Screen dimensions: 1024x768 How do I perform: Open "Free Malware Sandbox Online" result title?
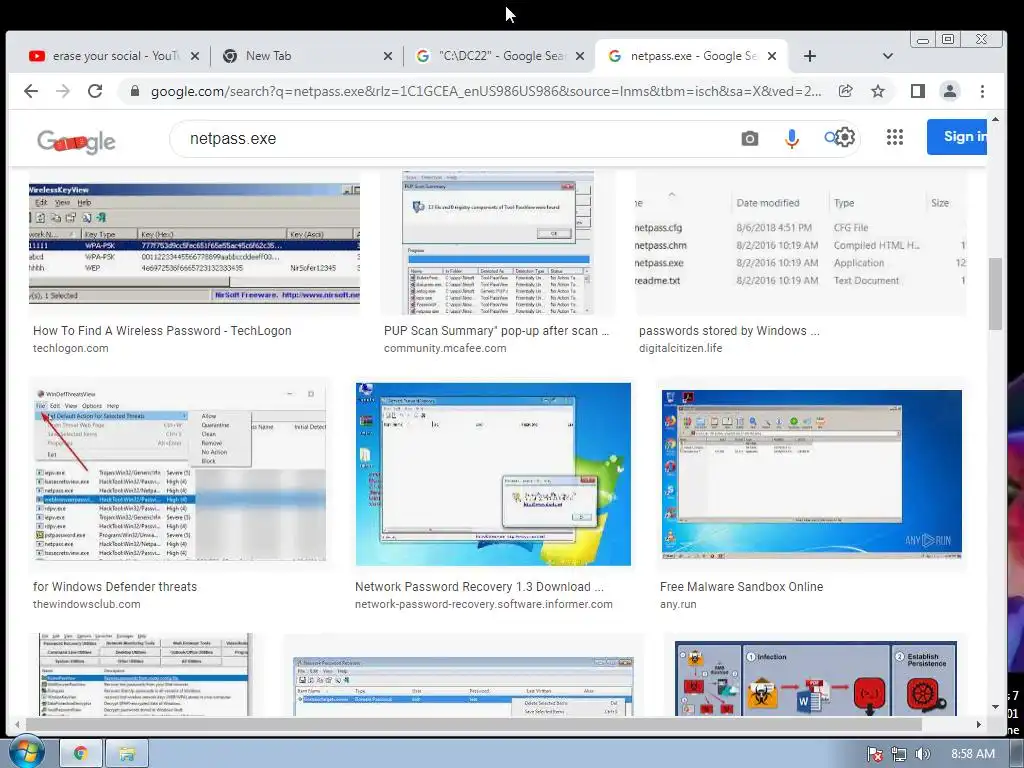click(x=741, y=586)
